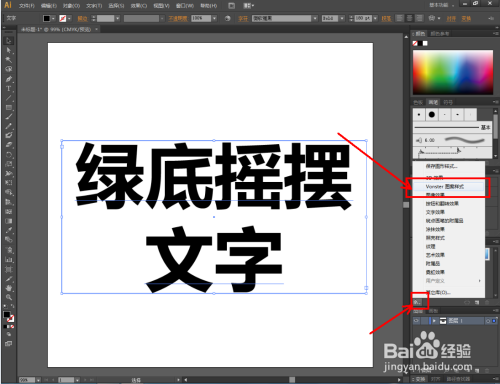
Task: Switch to the 画笔 brushes panel tab
Action: [433, 102]
